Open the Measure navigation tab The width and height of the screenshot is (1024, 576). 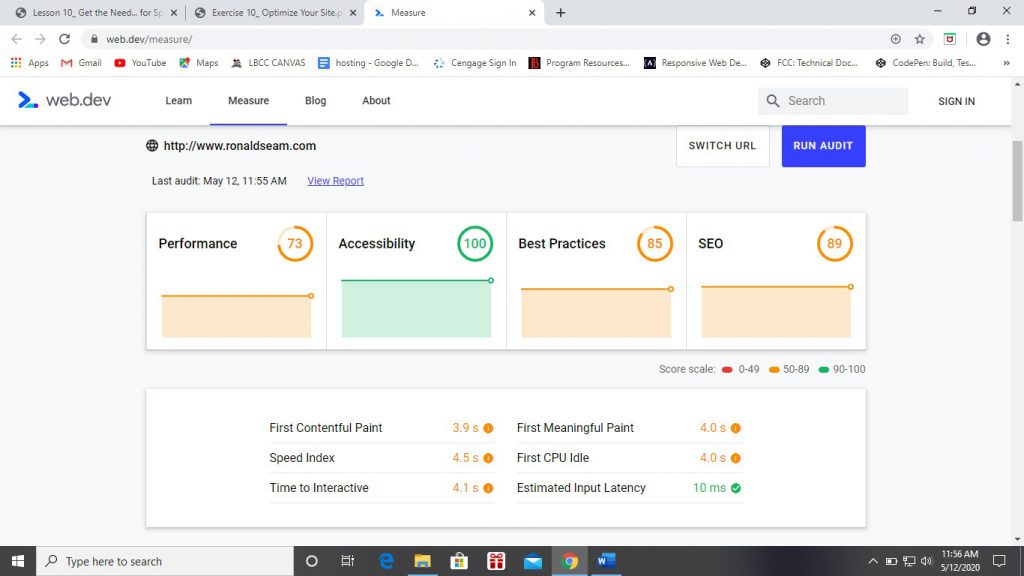(248, 101)
